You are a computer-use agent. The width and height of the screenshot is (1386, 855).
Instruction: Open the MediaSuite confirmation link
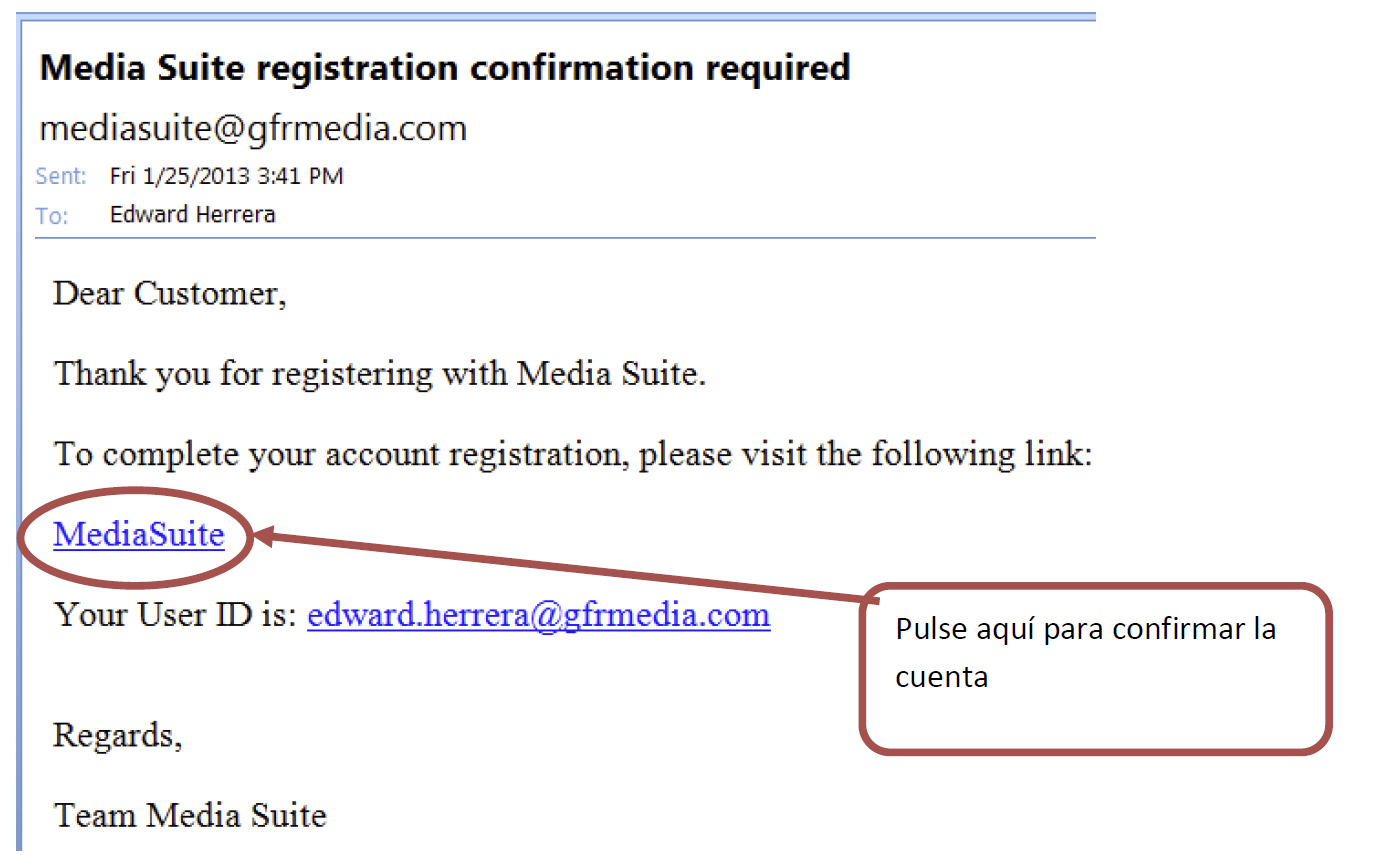[x=138, y=535]
